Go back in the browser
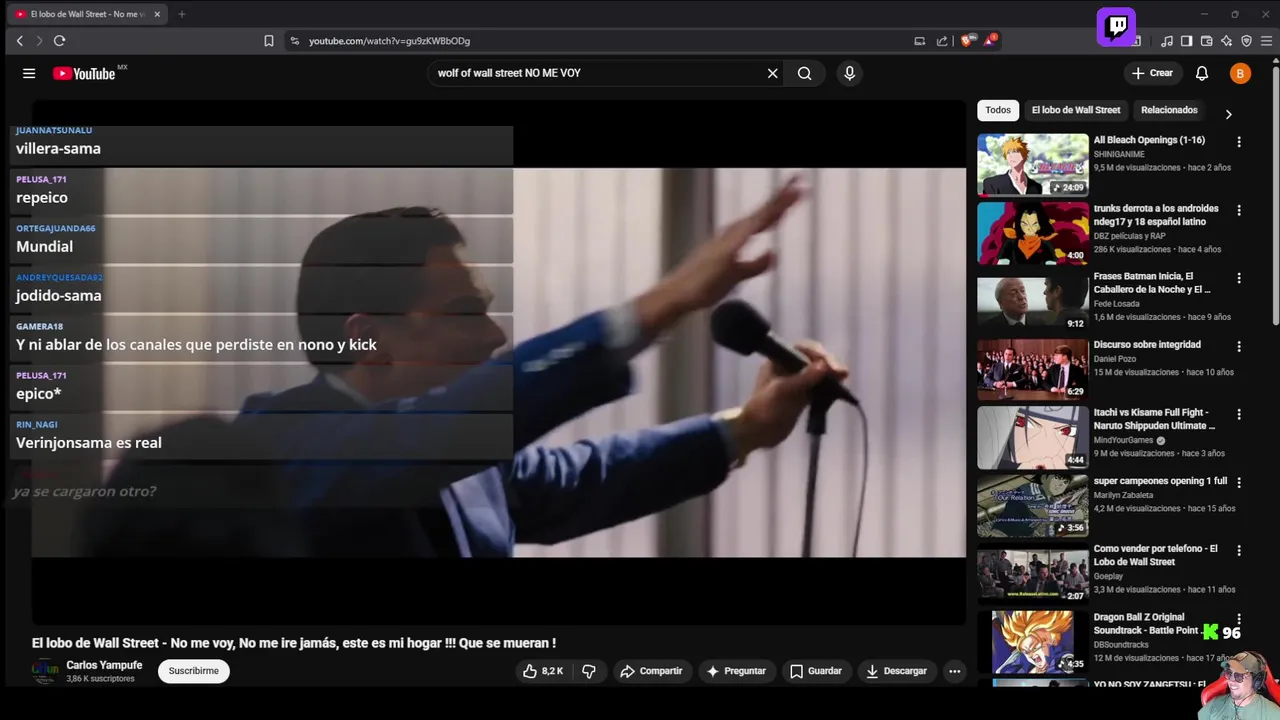This screenshot has width=1280, height=720. coord(19,41)
